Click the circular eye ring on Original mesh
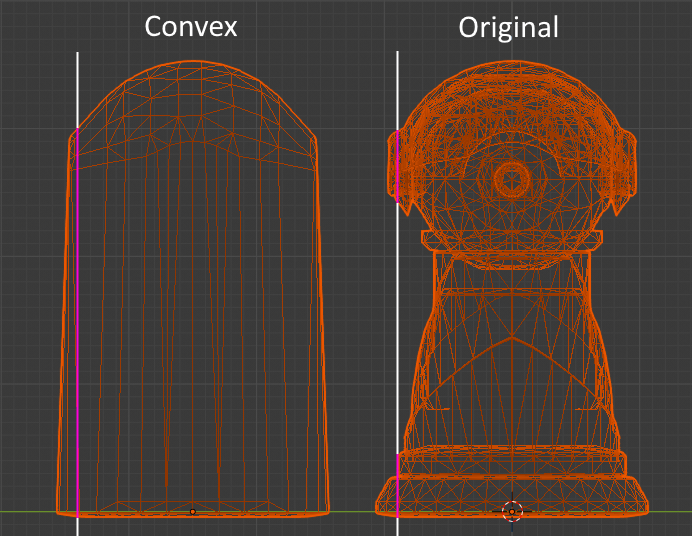 point(511,181)
